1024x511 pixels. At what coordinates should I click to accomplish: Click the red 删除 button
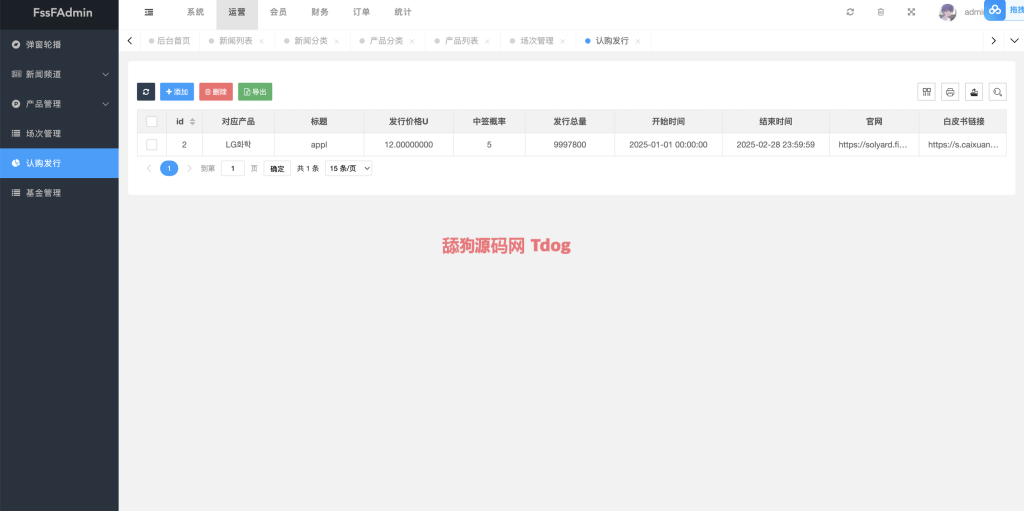(216, 91)
